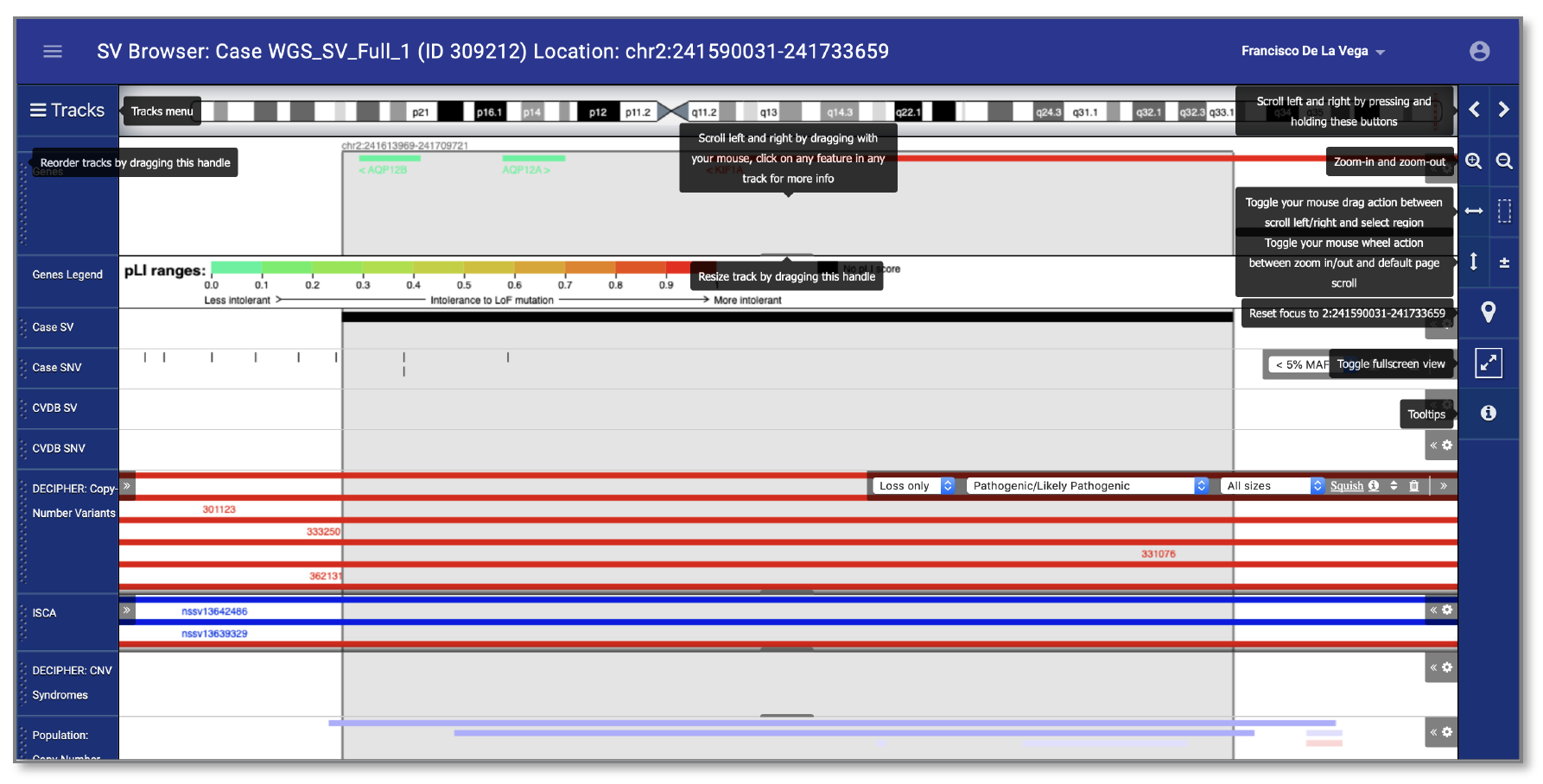
Task: Expand ISCA track settings double chevron
Action: [1433, 610]
